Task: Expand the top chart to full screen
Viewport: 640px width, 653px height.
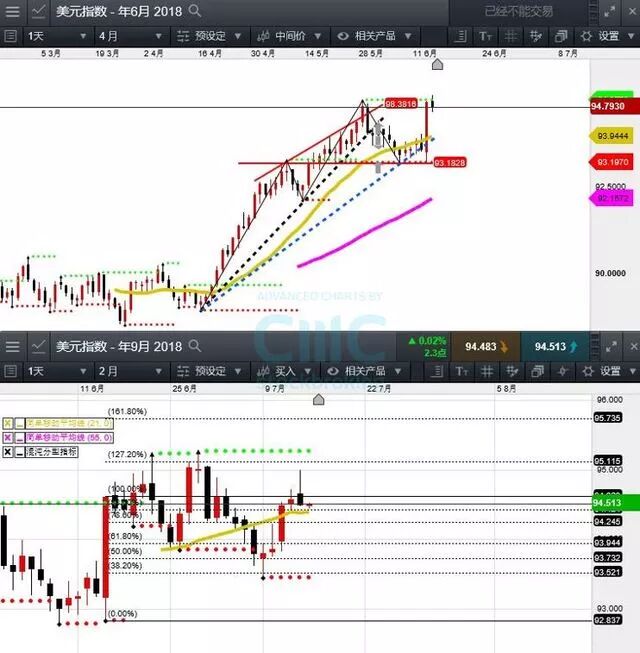Action: click(610, 11)
